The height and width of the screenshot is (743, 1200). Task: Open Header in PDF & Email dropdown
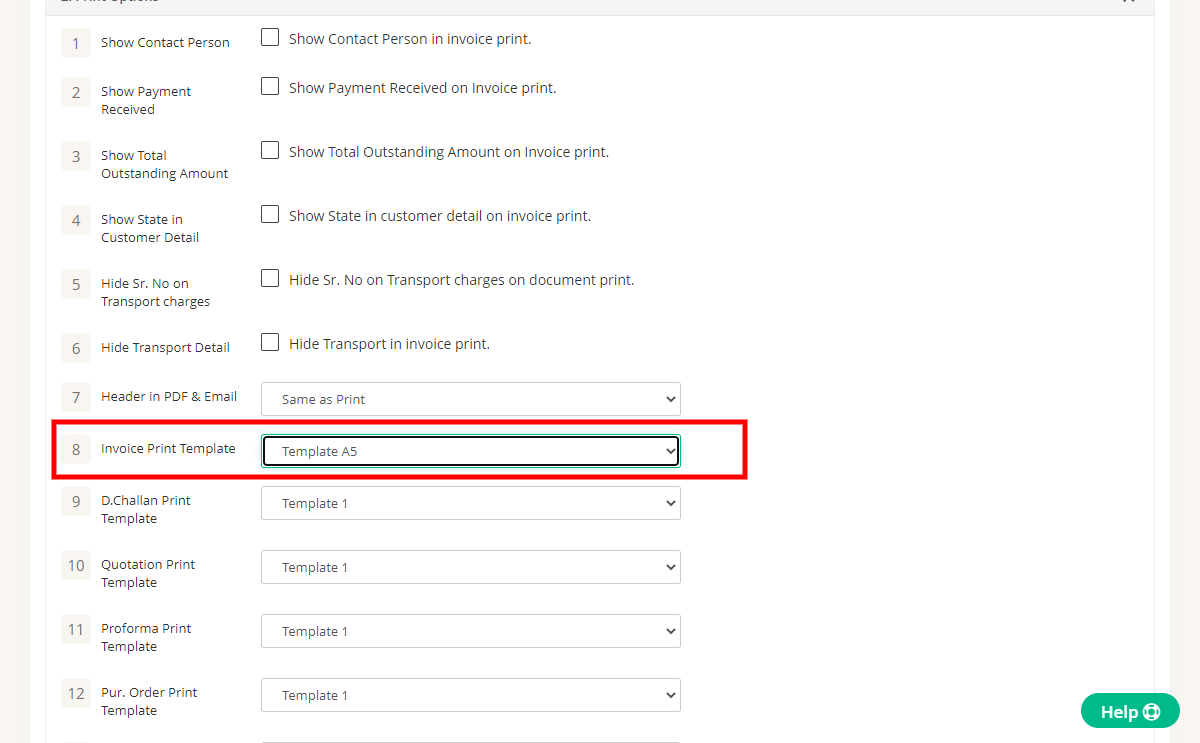(x=471, y=399)
